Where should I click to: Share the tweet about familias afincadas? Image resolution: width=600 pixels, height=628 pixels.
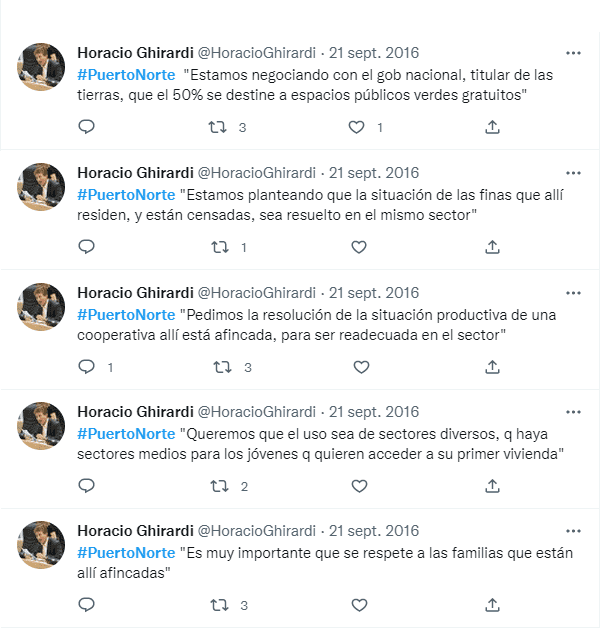492,605
